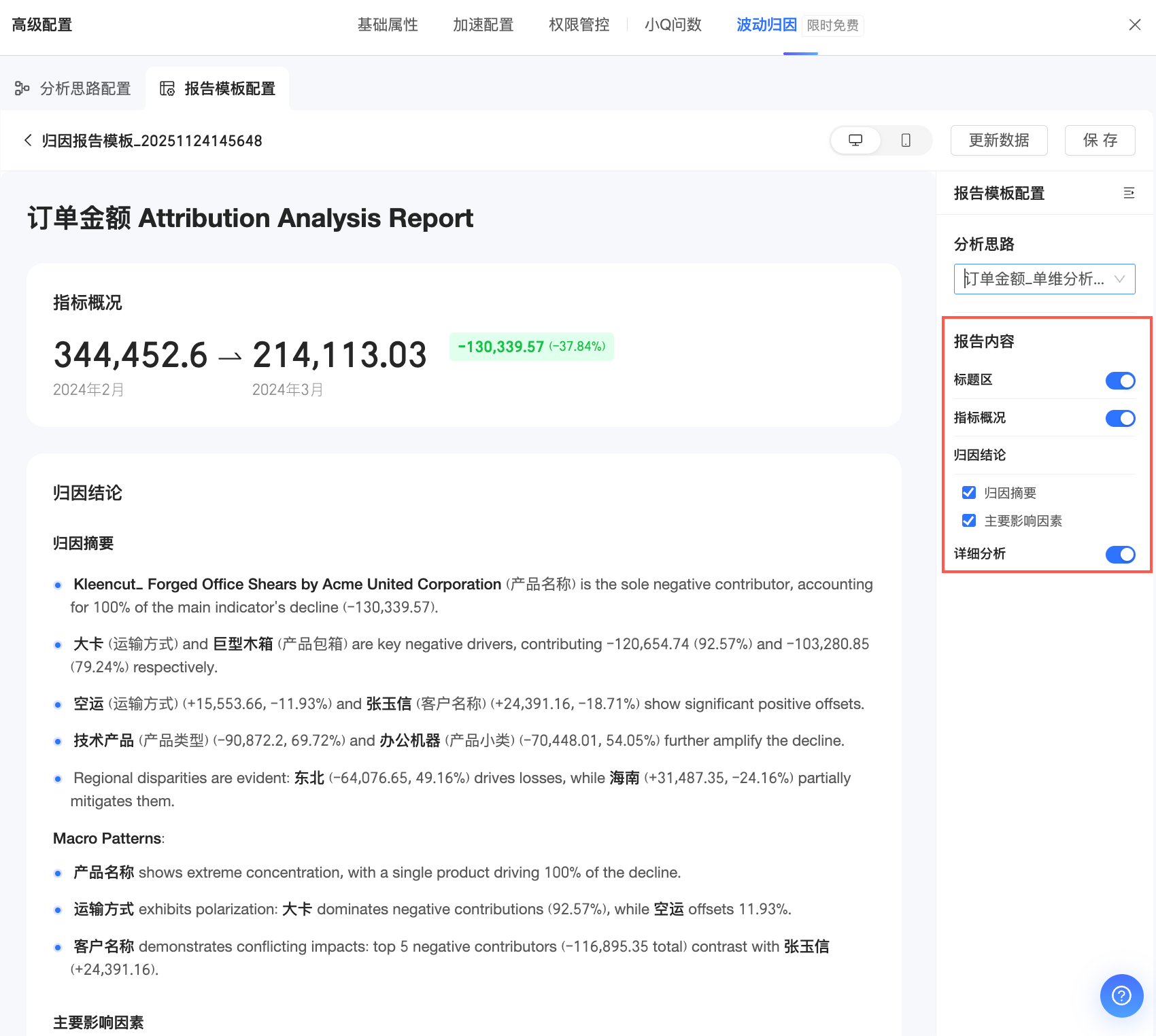Open the 基础属性 tab
The image size is (1156, 1036).
[388, 25]
